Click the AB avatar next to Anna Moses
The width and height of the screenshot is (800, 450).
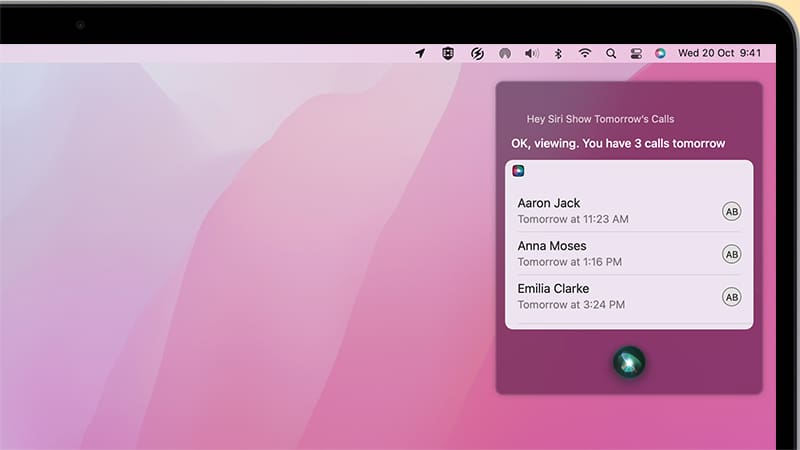coord(732,254)
